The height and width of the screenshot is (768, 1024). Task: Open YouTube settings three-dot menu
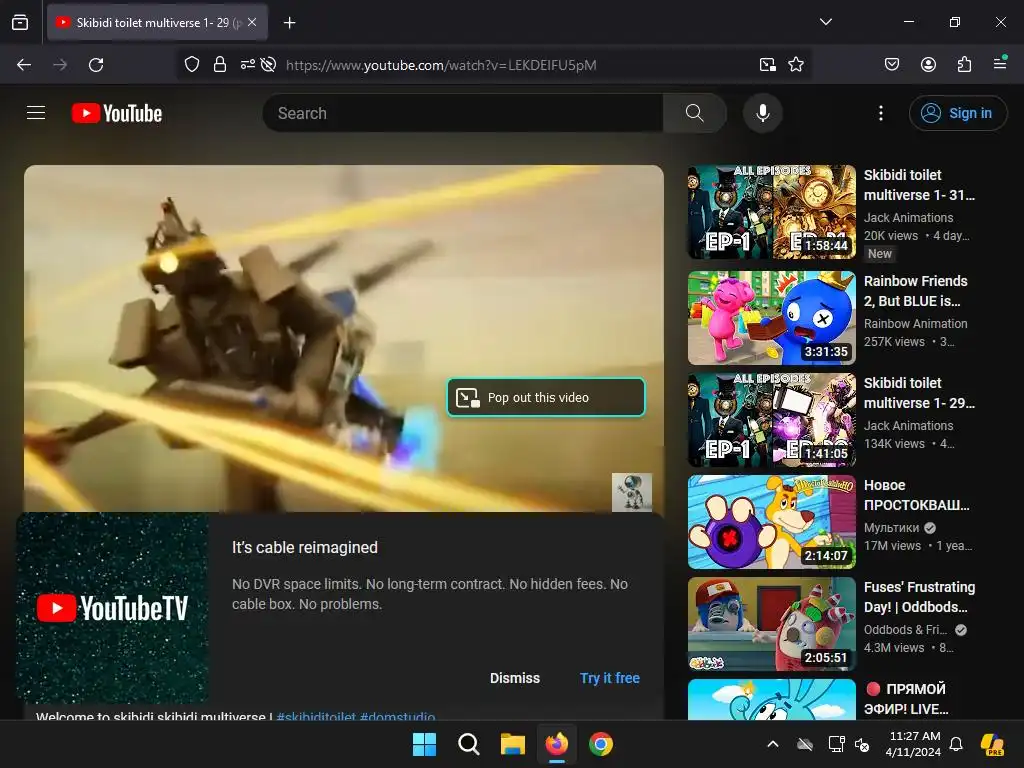coord(880,113)
